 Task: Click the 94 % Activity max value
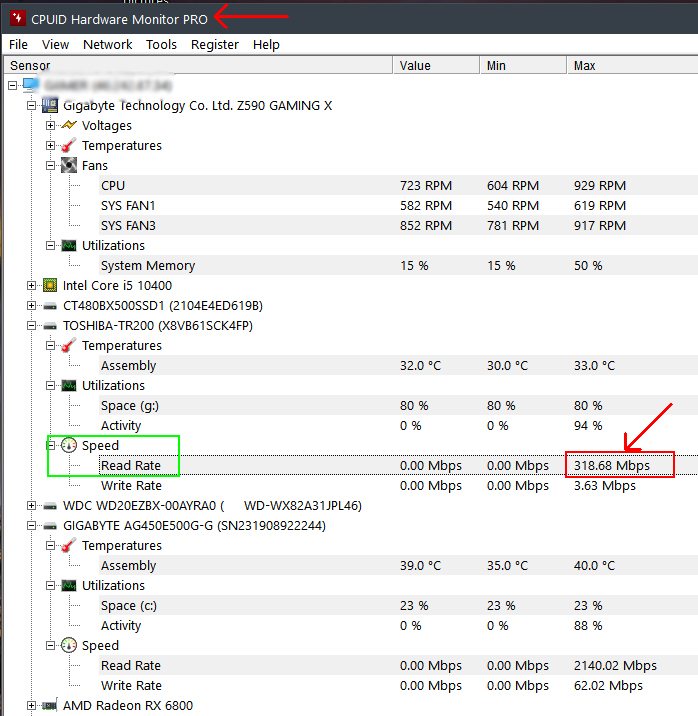pos(588,426)
